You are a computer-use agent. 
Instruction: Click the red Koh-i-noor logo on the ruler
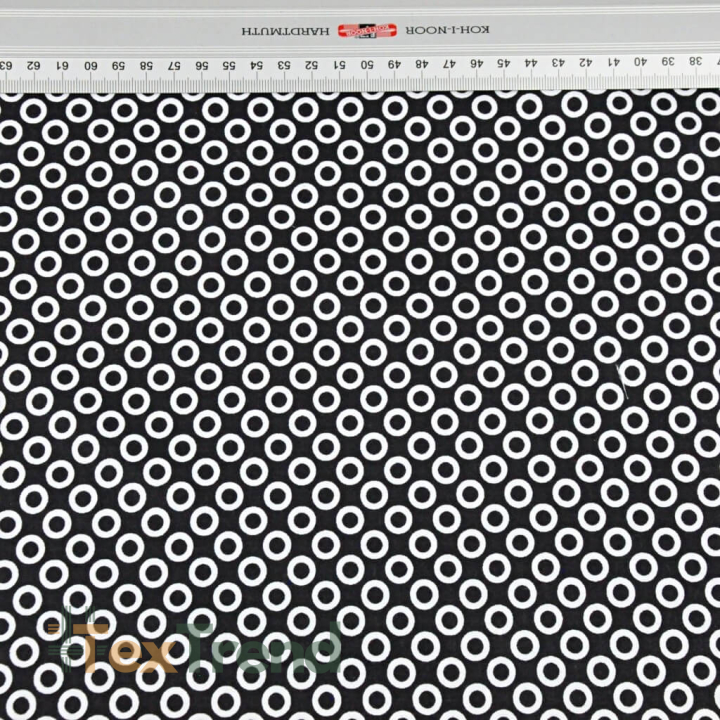(x=367, y=31)
